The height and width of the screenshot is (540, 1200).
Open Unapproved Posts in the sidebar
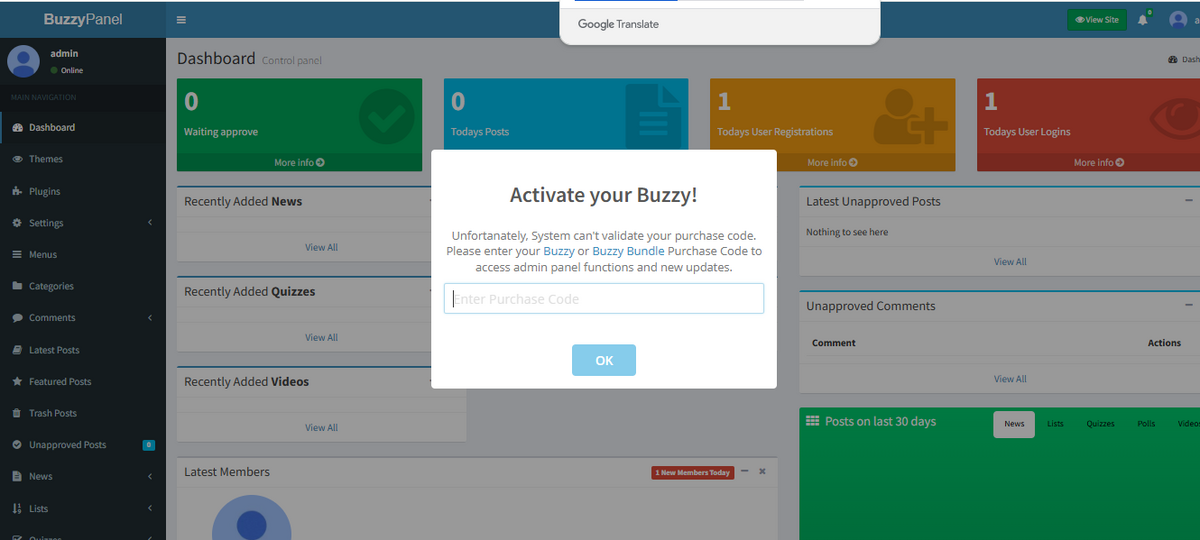(83, 445)
